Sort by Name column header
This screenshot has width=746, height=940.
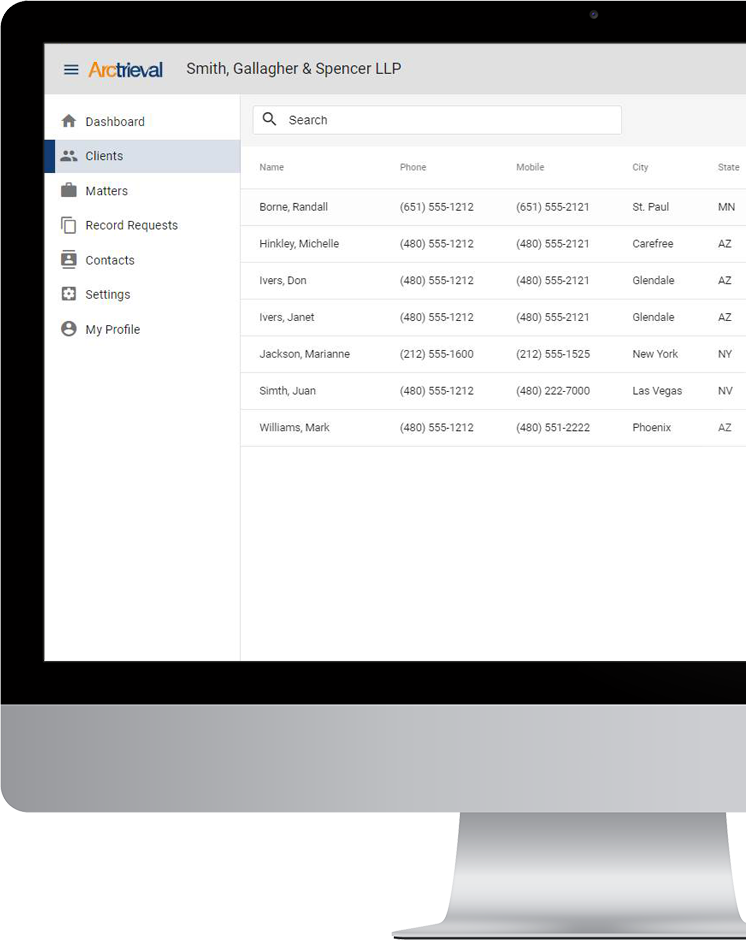[272, 167]
